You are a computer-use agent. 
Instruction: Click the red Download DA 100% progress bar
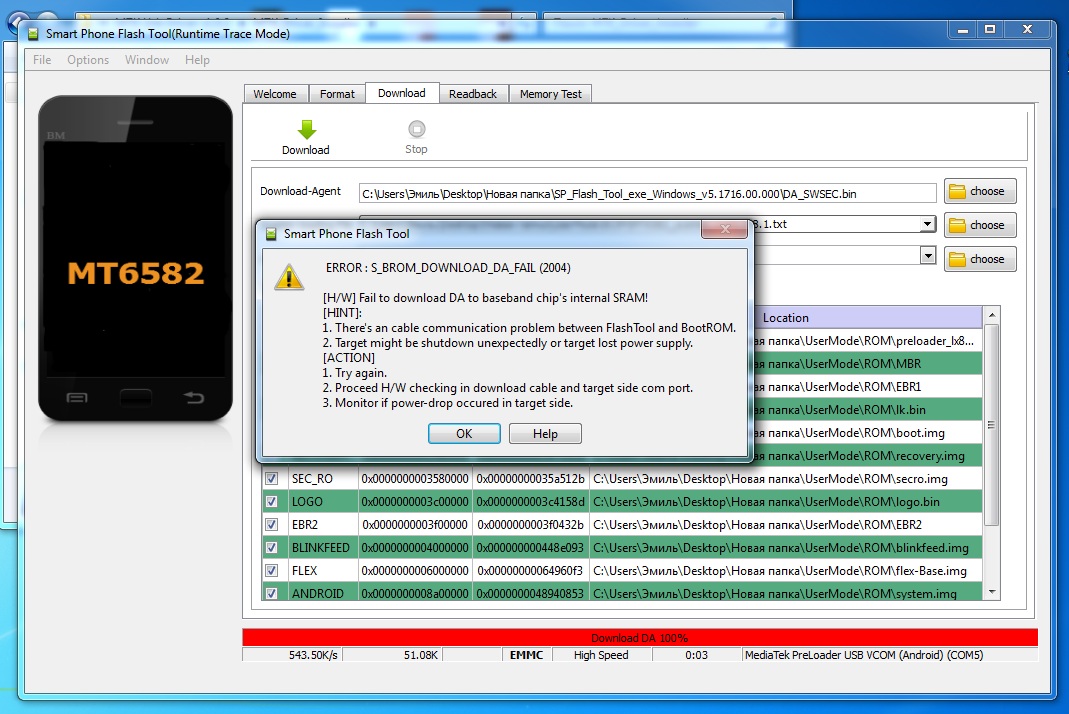(x=639, y=638)
